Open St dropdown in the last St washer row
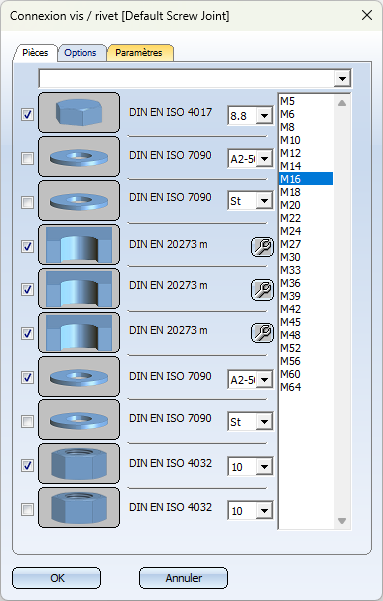 click(265, 422)
